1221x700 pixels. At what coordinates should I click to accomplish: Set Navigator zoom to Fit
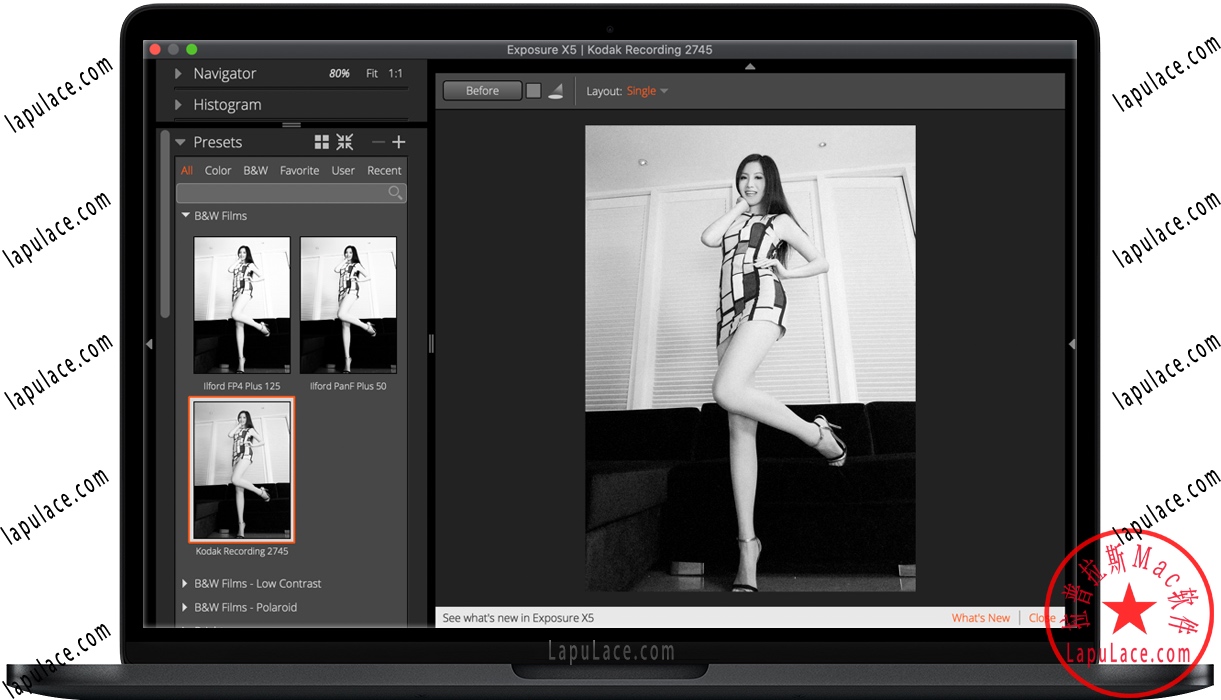(x=372, y=74)
